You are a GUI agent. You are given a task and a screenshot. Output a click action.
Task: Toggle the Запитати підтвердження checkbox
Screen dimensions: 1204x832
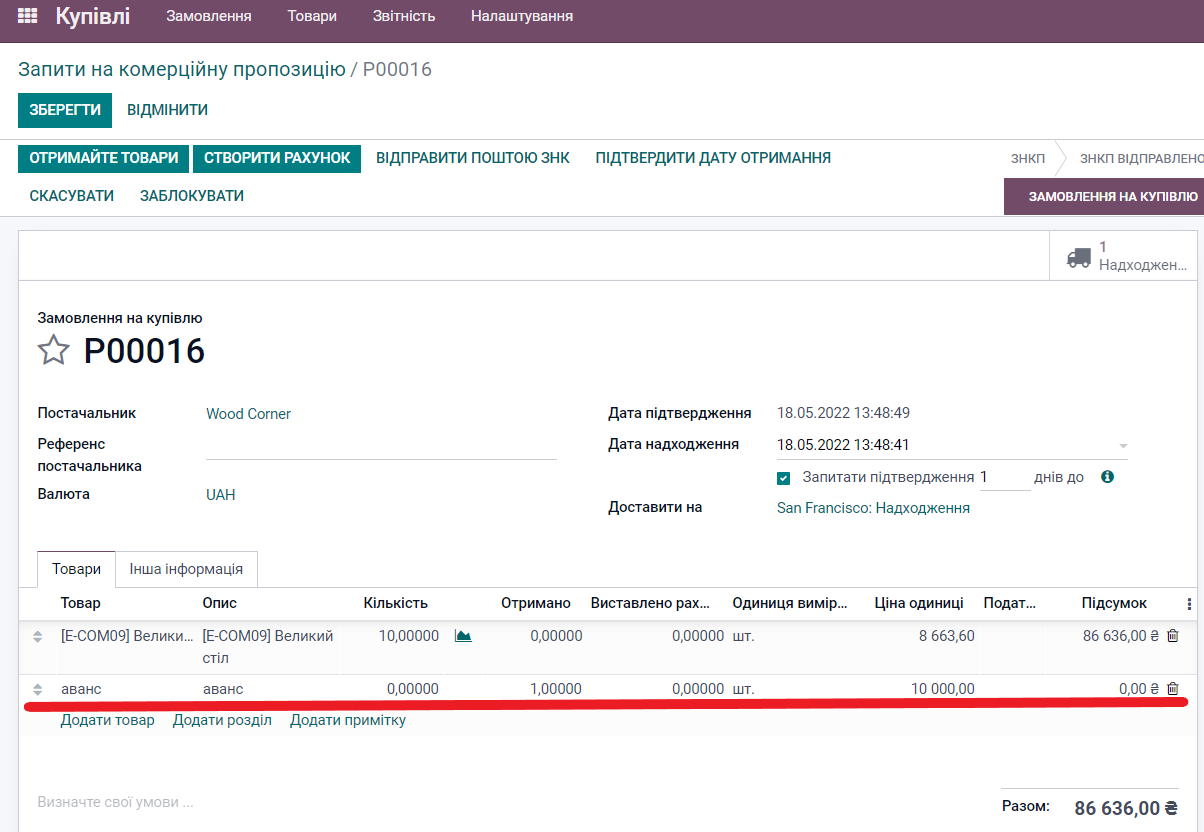coord(783,477)
